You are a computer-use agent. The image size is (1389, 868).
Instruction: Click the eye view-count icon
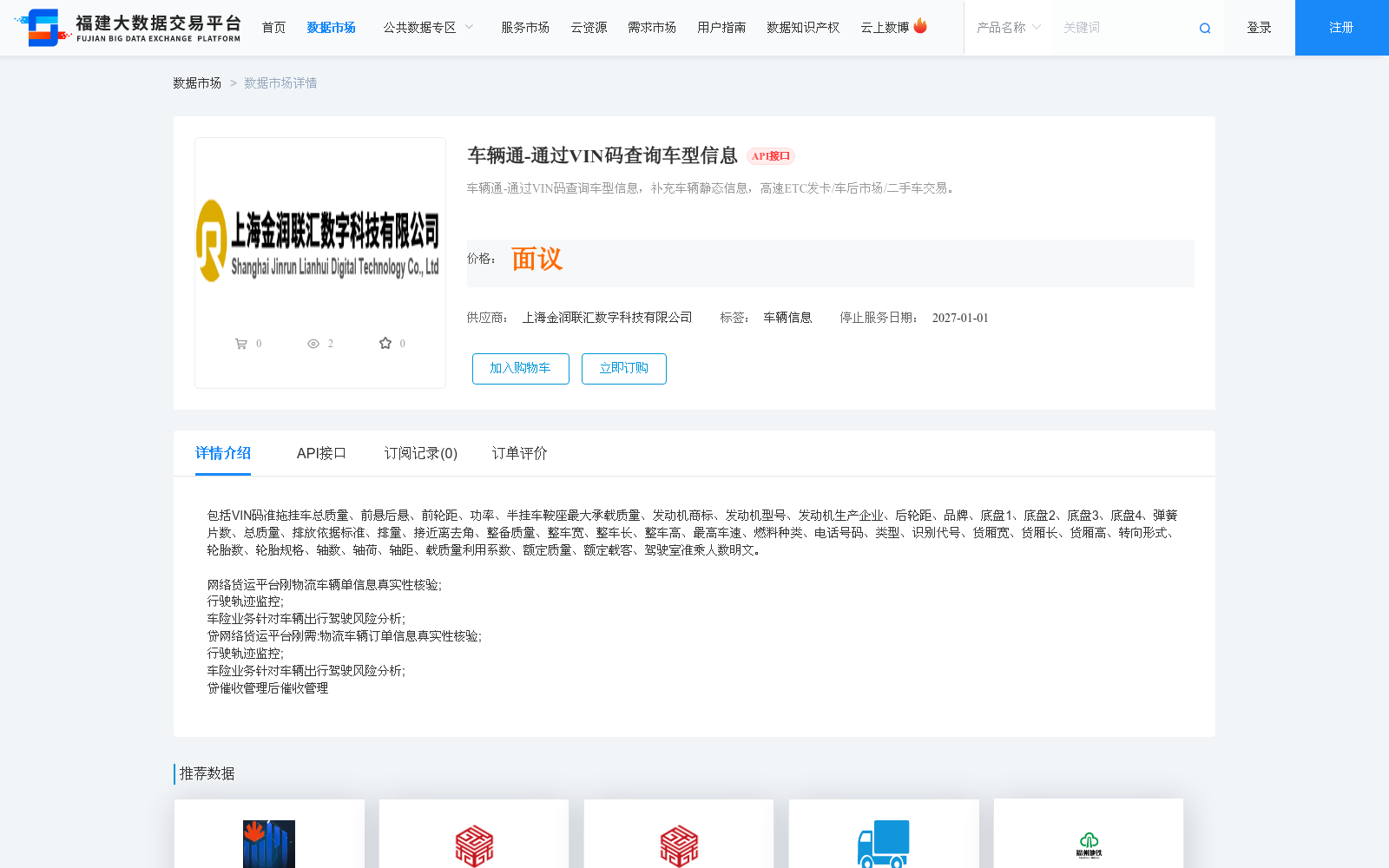(x=313, y=344)
